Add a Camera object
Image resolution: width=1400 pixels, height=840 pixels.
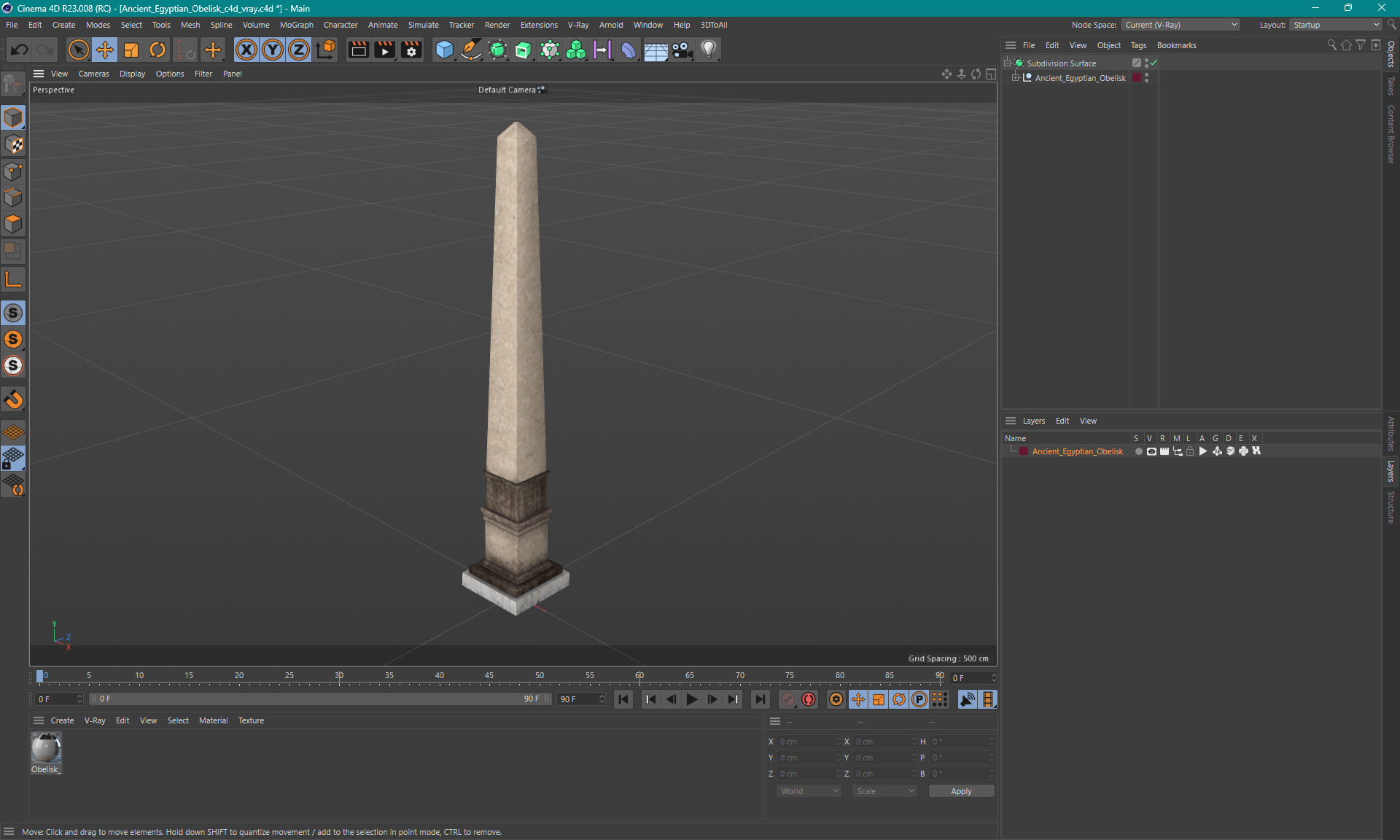pos(682,50)
